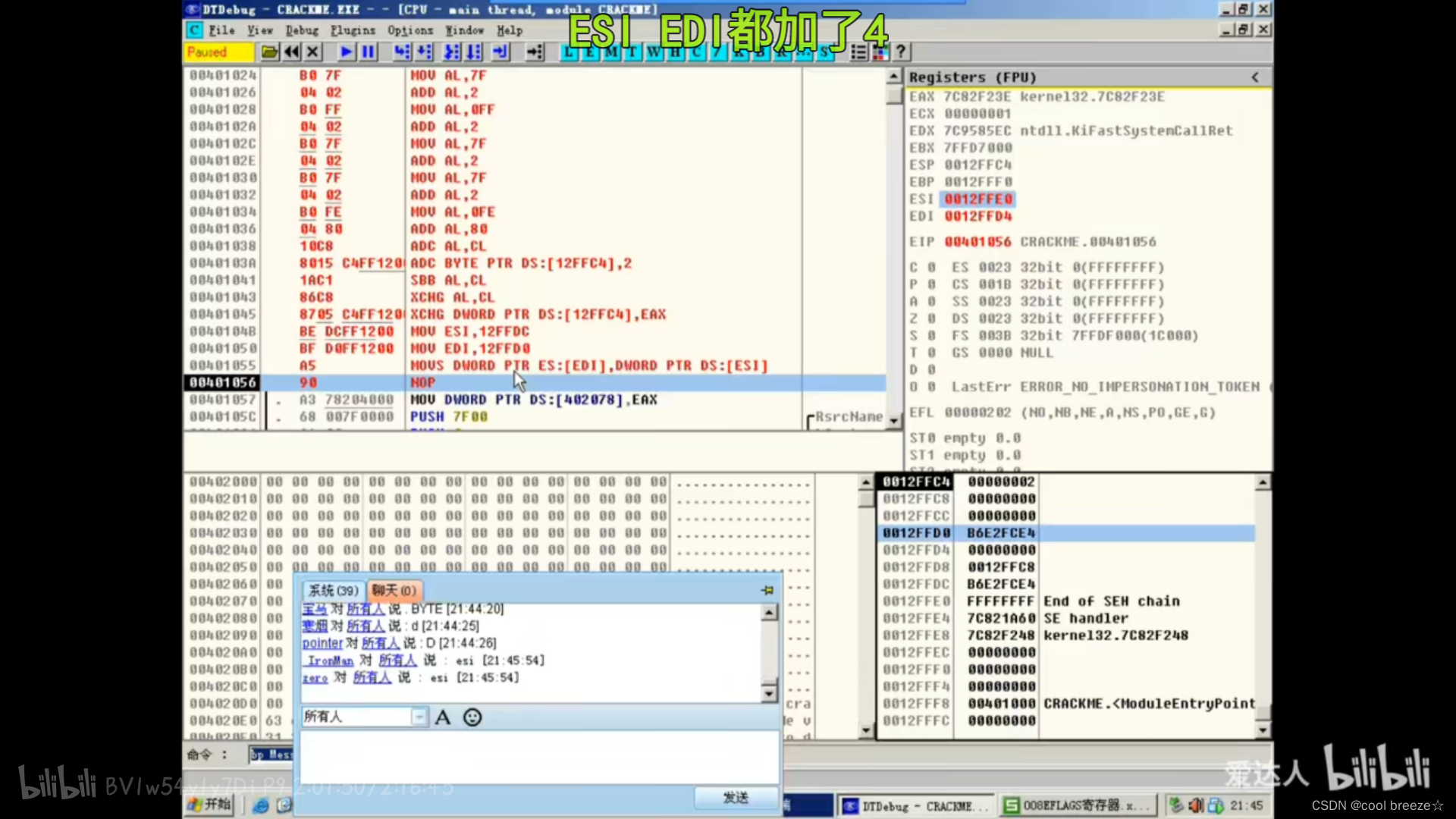Viewport: 1456px width, 819px height.
Task: Click the pin icon in chat panel
Action: coord(767,590)
